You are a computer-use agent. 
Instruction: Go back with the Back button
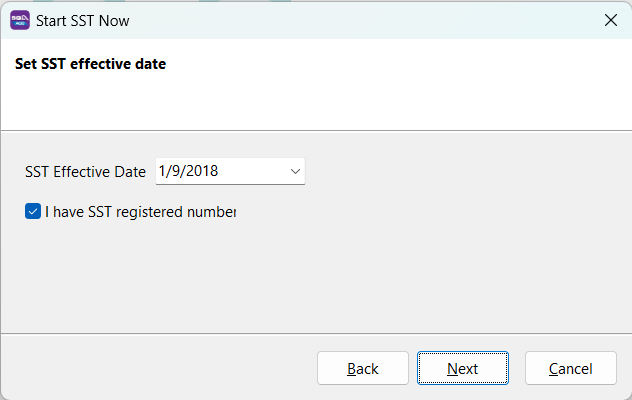point(363,369)
